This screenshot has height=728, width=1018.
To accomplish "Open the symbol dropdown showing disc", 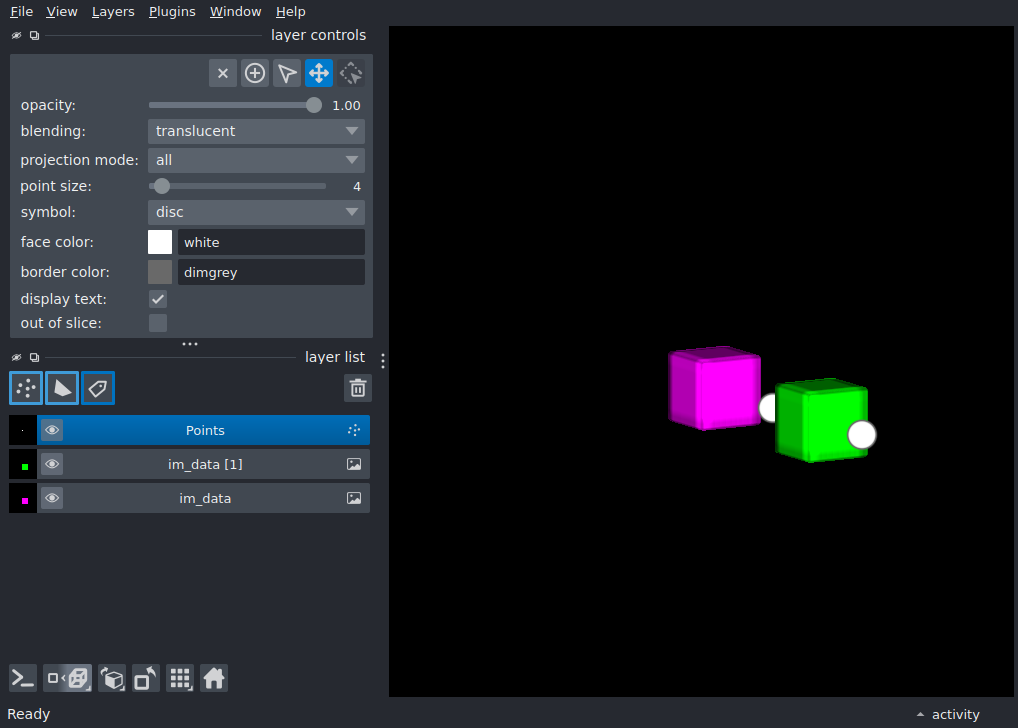I will [256, 212].
